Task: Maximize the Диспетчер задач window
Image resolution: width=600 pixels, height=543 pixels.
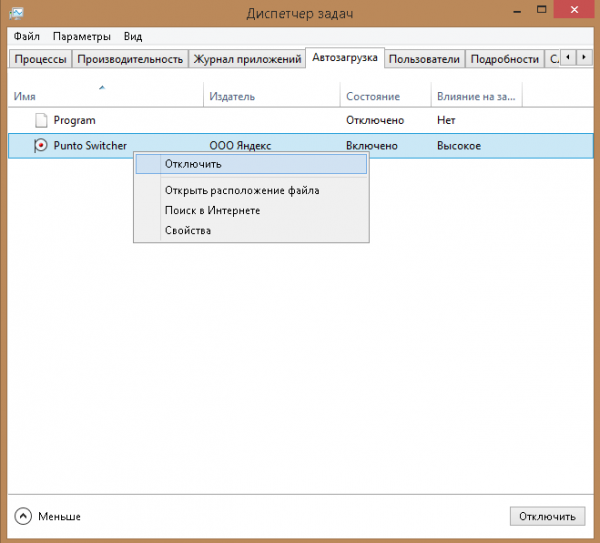Action: pos(541,10)
